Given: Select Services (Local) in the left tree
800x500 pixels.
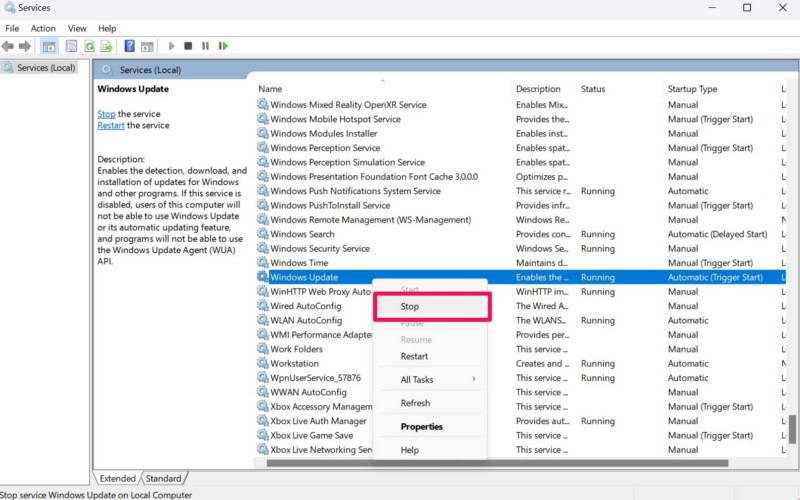Looking at the screenshot, I should tap(46, 68).
